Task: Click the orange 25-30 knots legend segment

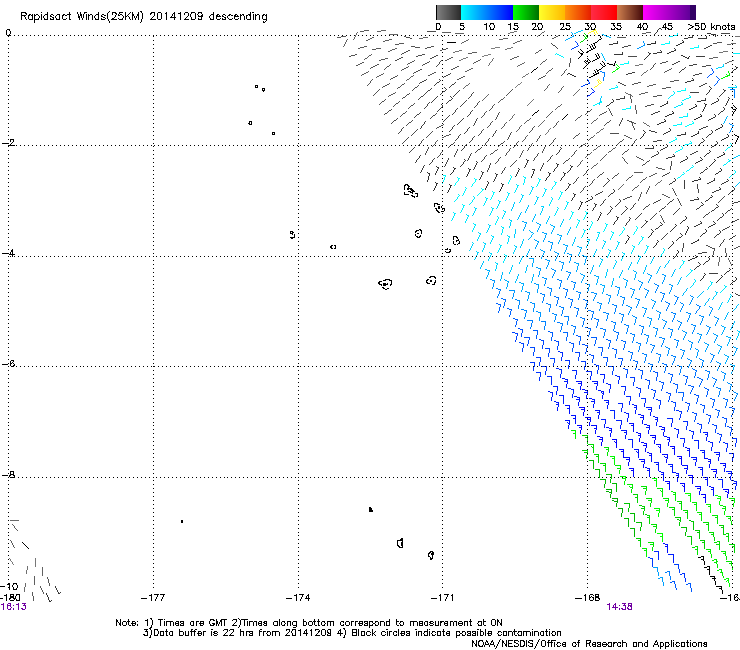Action: click(x=578, y=12)
